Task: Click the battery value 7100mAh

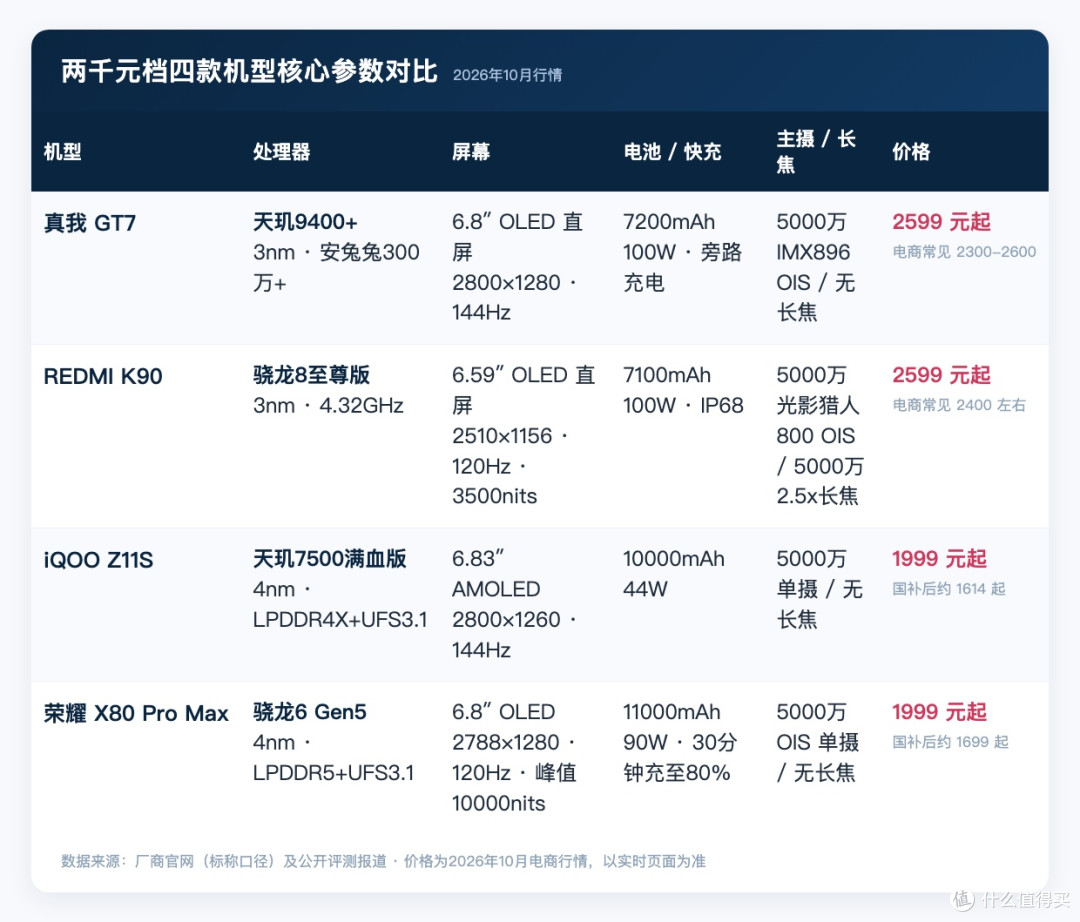Action: (x=667, y=375)
